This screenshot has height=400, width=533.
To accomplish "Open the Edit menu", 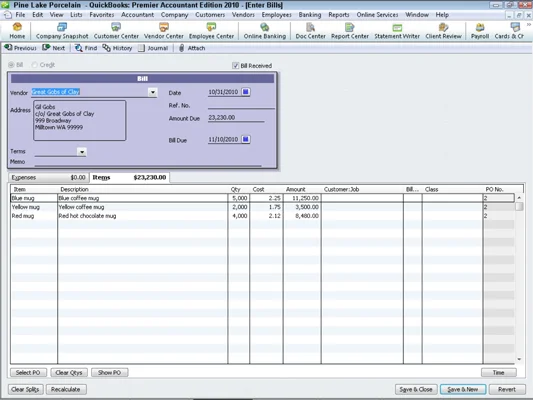I will (38, 15).
